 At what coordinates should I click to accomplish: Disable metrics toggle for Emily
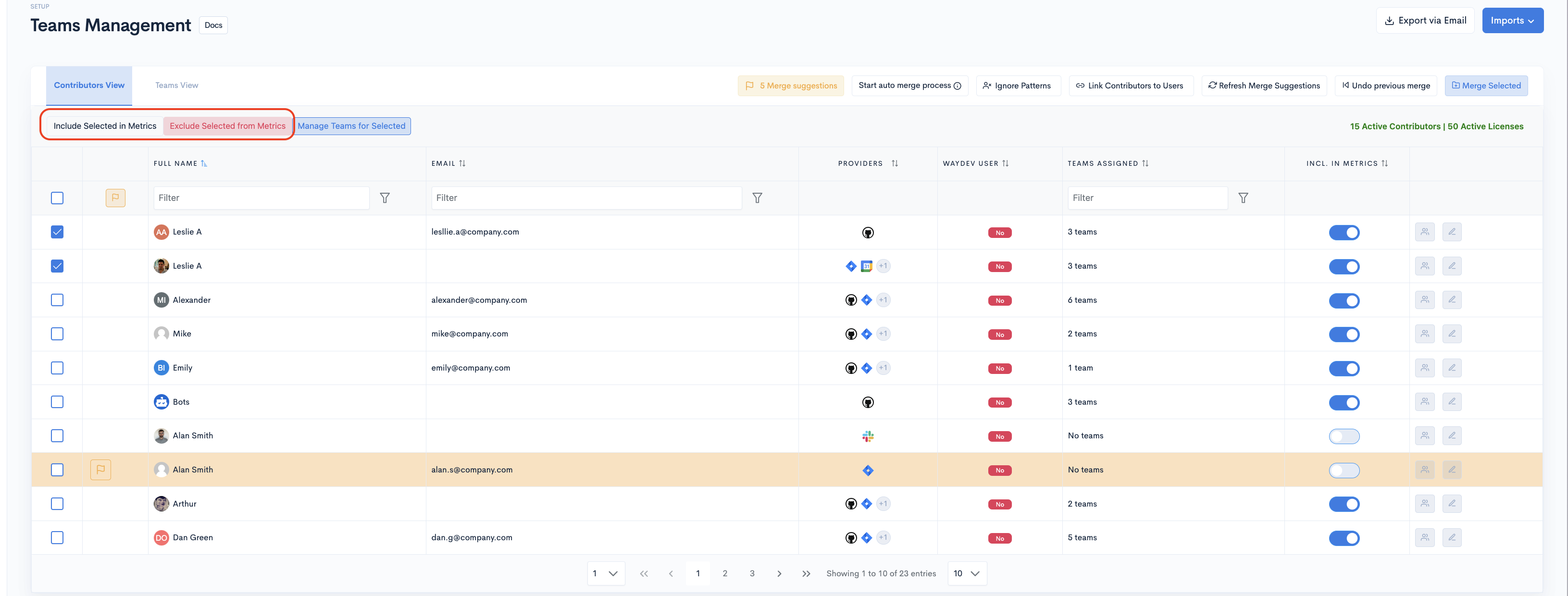[x=1344, y=368]
